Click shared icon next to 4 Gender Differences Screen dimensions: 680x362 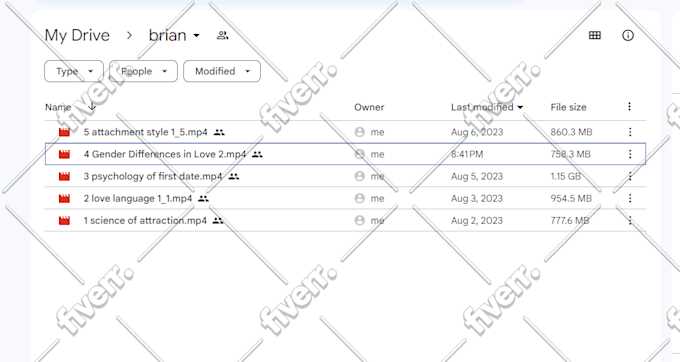(258, 154)
